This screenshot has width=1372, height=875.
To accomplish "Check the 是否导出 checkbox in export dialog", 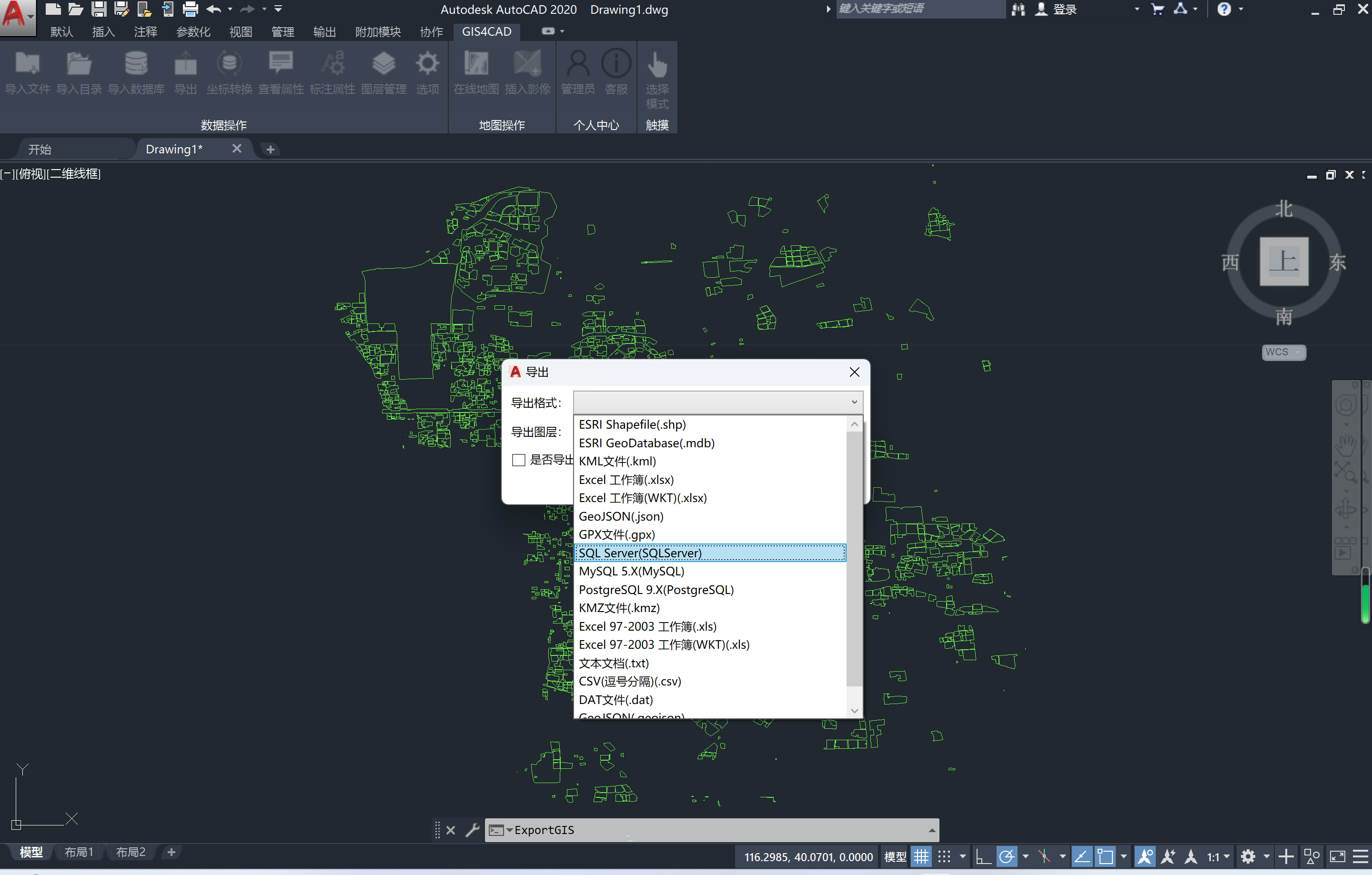I will (x=518, y=460).
